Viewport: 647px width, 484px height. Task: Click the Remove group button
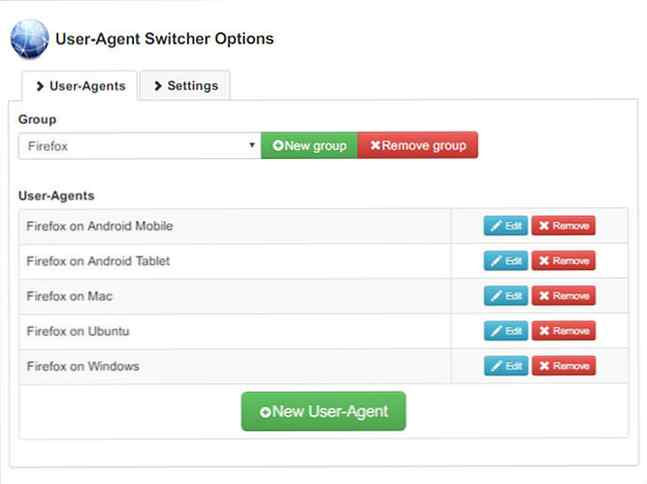(418, 145)
